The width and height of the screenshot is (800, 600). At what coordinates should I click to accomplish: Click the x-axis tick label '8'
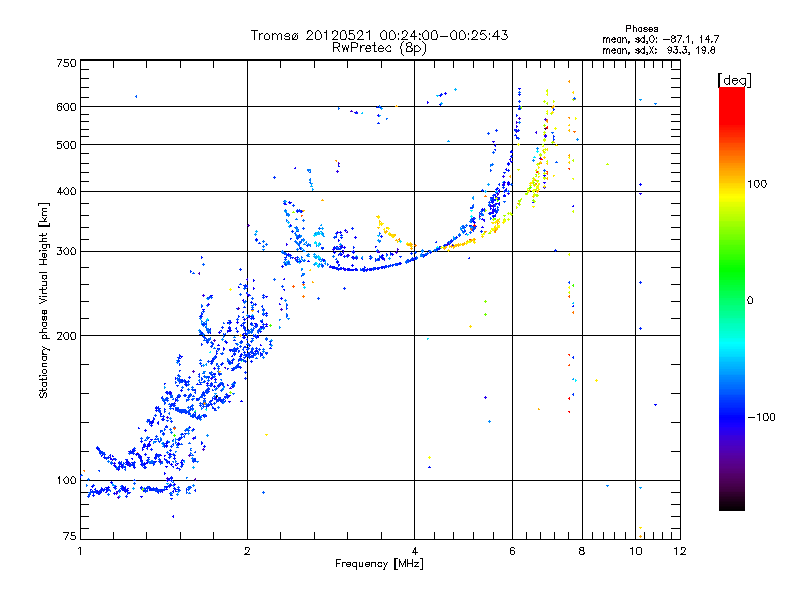tap(582, 552)
